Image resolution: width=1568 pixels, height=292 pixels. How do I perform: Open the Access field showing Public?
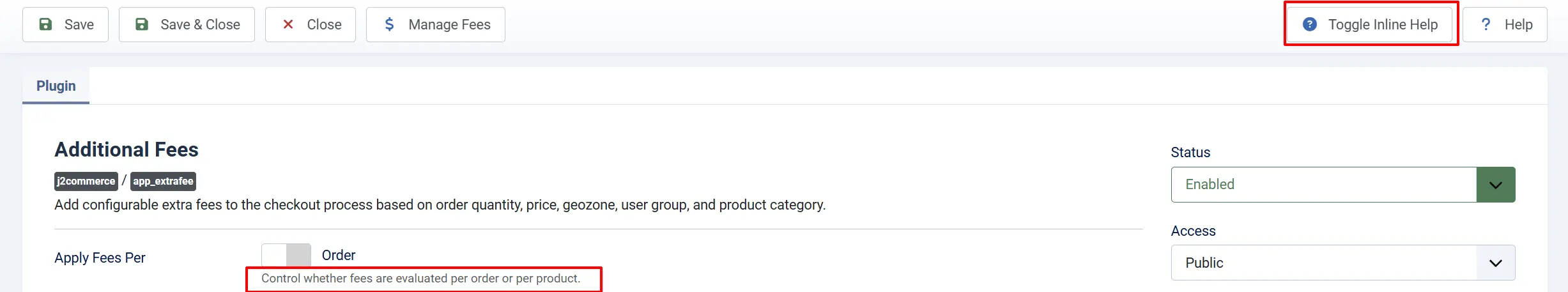[x=1343, y=263]
